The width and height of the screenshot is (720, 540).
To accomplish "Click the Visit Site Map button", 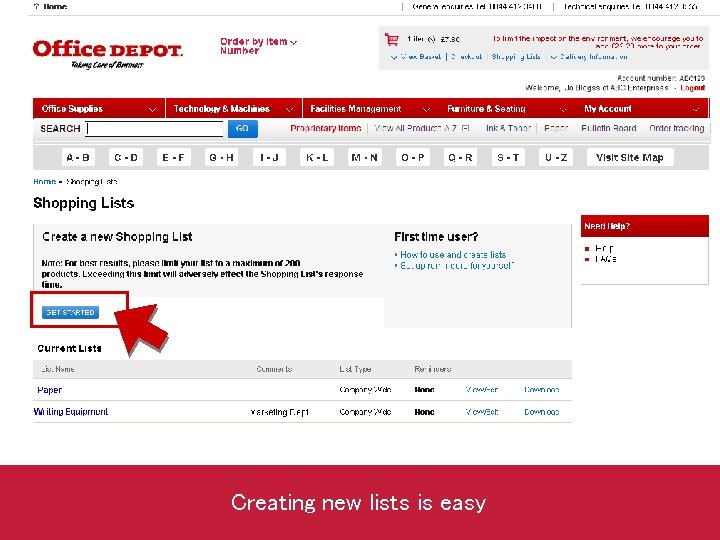I will point(630,158).
